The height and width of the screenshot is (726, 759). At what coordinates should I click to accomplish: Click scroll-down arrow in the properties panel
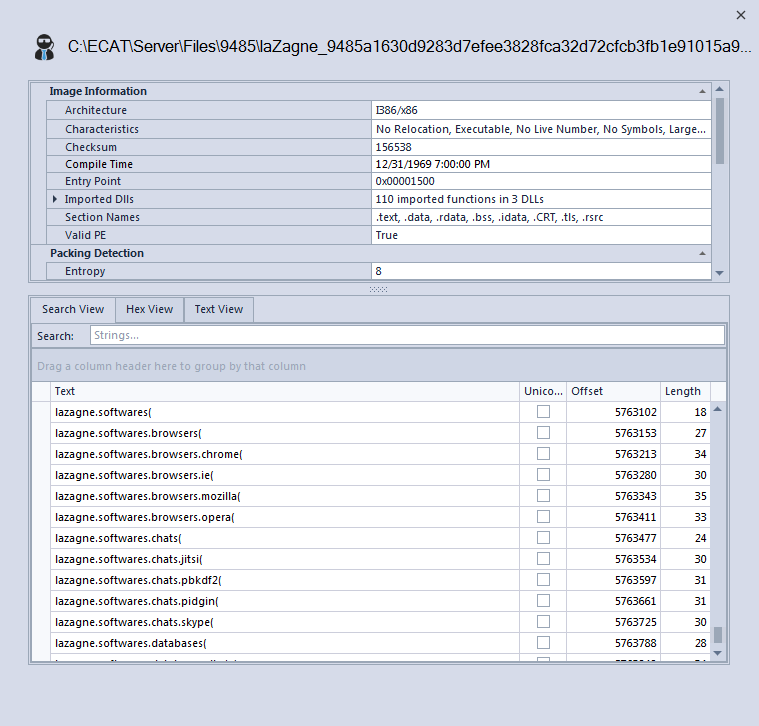tap(719, 272)
